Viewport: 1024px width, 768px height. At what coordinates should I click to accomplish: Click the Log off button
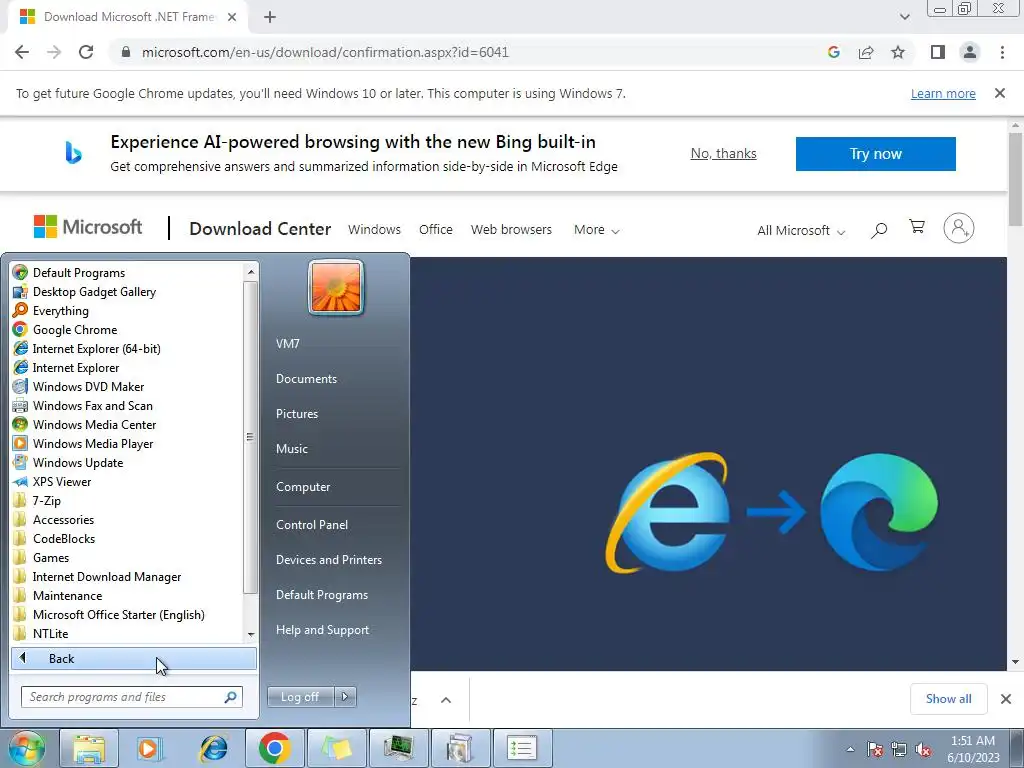[x=300, y=697]
